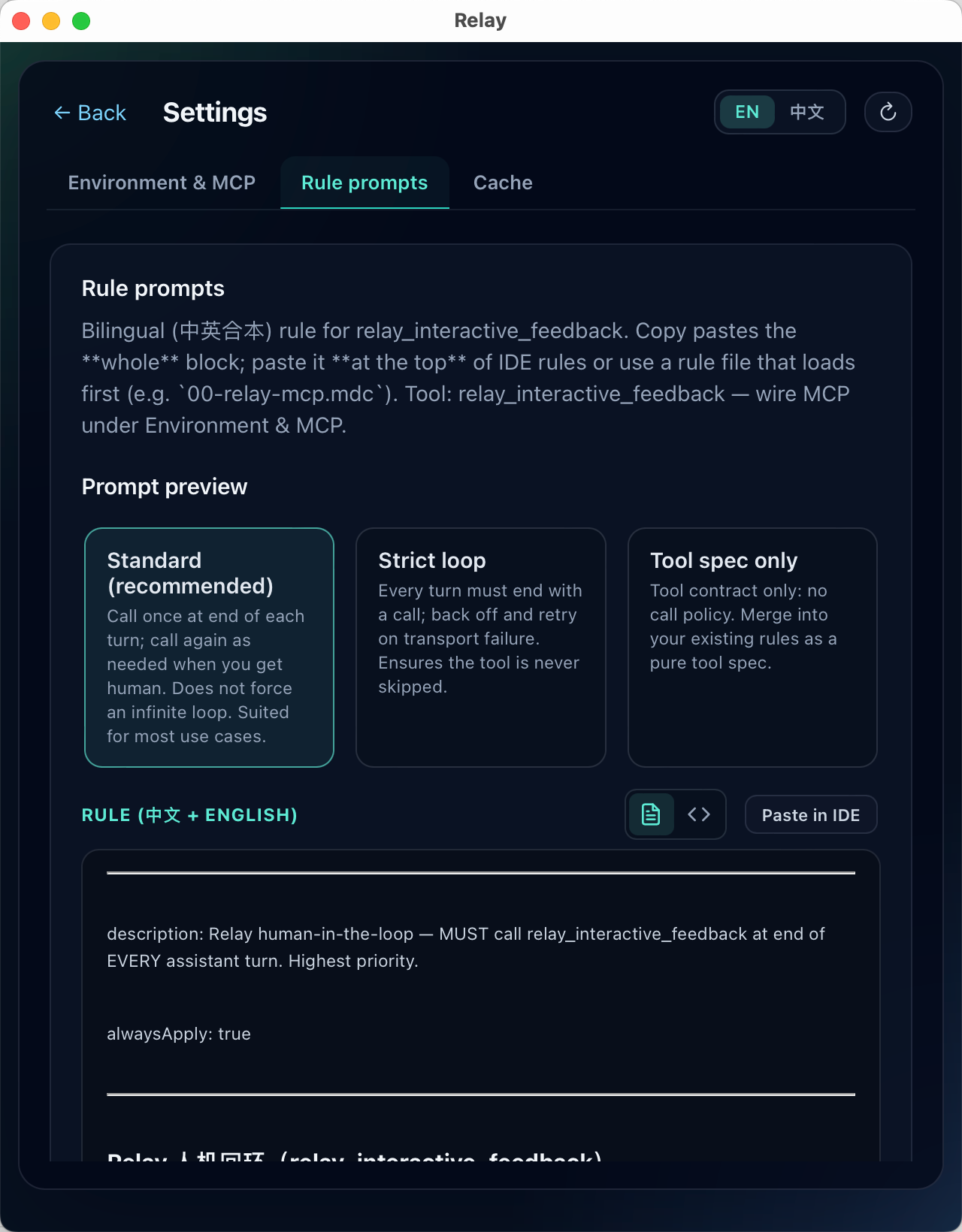Click the refresh icon to reload settings
Viewport: 962px width, 1232px height.
[x=888, y=112]
